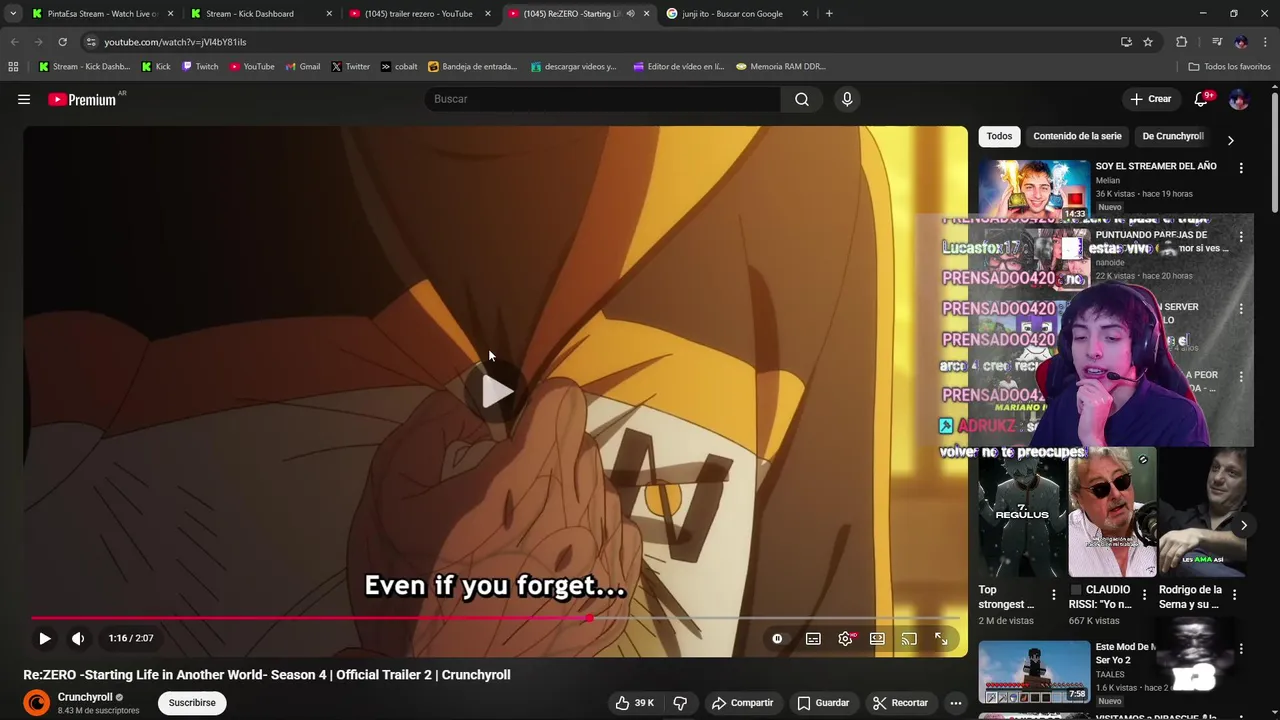Open the YouTube hamburger guide menu
This screenshot has width=1280, height=720.
click(24, 99)
